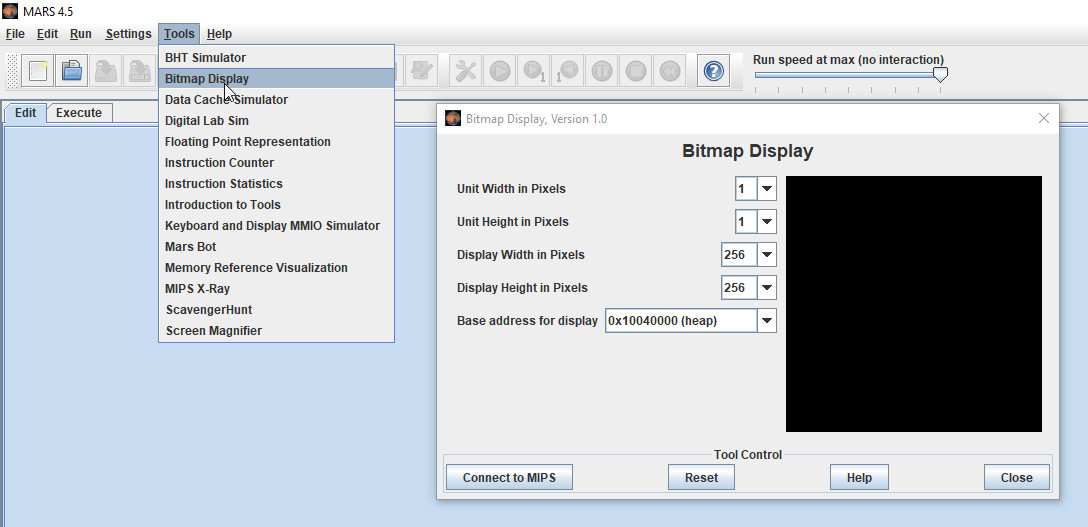Click the New file toolbar icon
Screen dimensions: 1088x527
[x=37, y=71]
